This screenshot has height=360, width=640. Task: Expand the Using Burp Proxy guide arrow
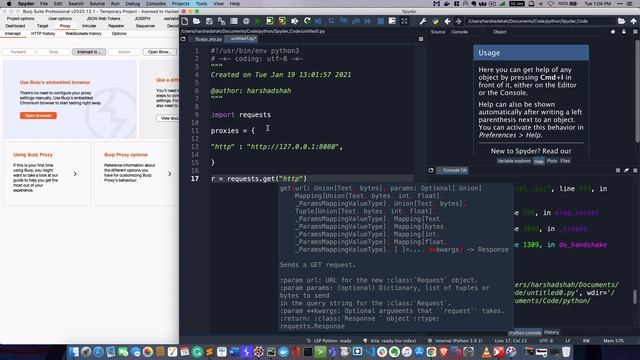click(75, 174)
